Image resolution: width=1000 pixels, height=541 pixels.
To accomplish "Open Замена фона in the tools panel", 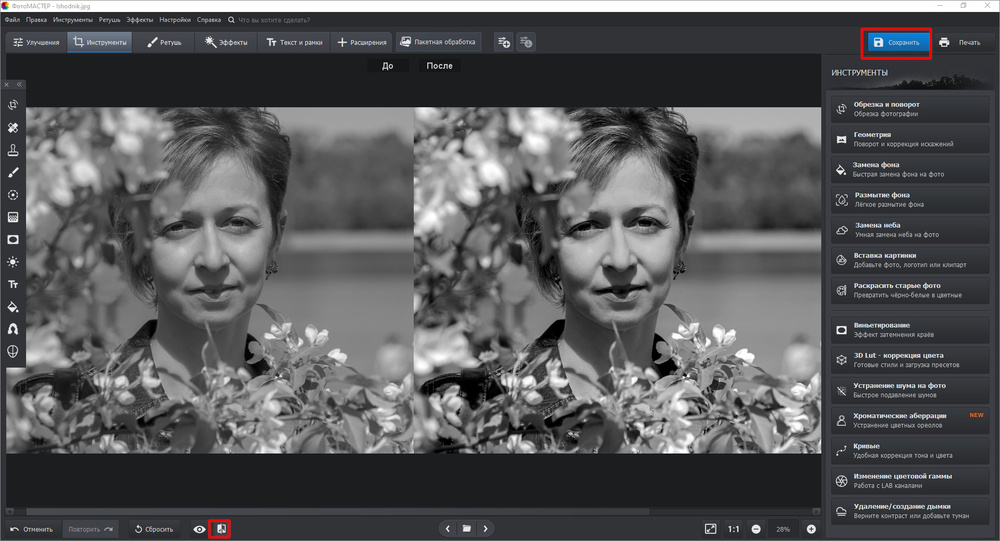I will [910, 170].
